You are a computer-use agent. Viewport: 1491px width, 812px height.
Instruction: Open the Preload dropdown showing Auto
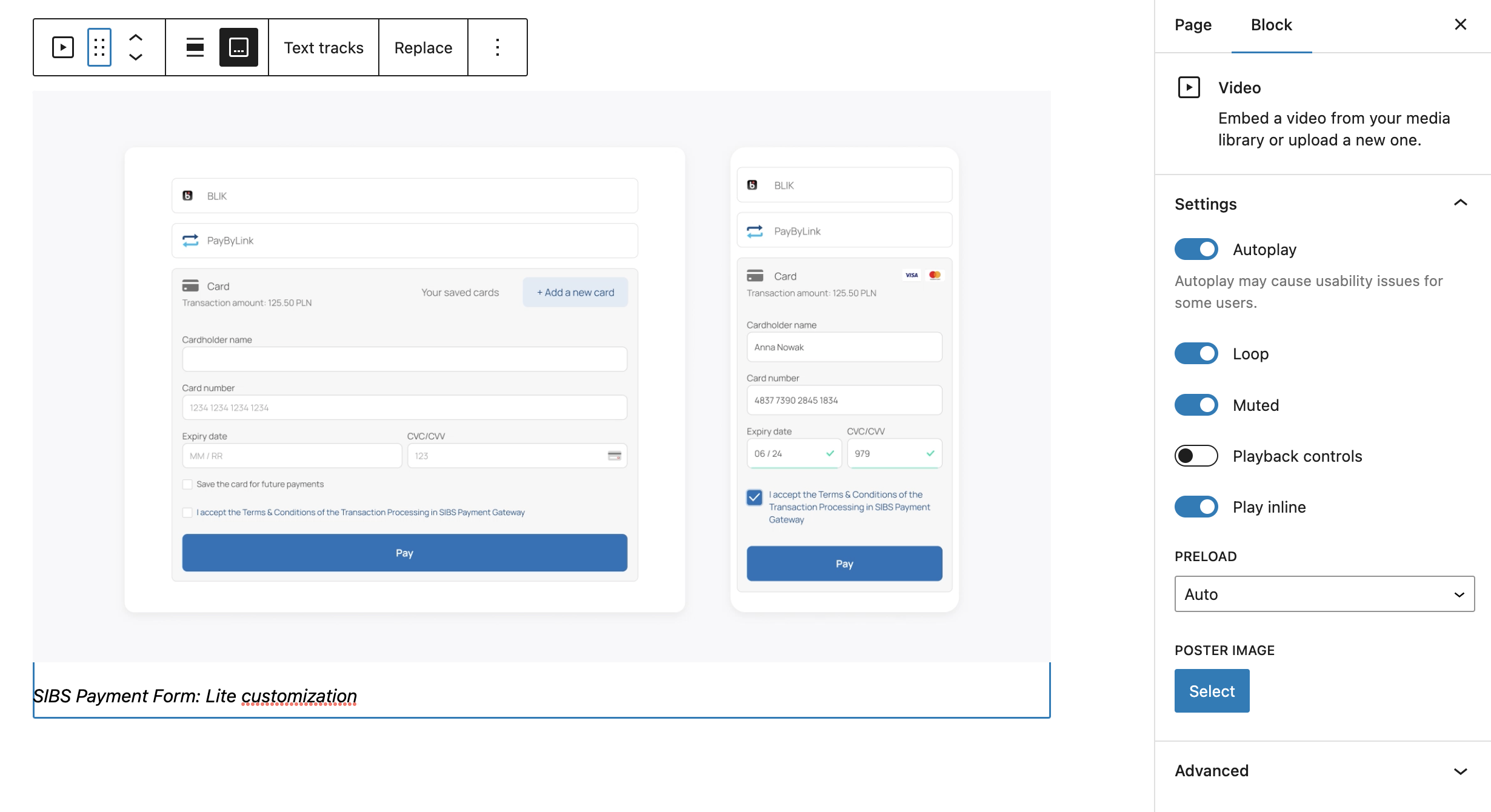(x=1324, y=594)
